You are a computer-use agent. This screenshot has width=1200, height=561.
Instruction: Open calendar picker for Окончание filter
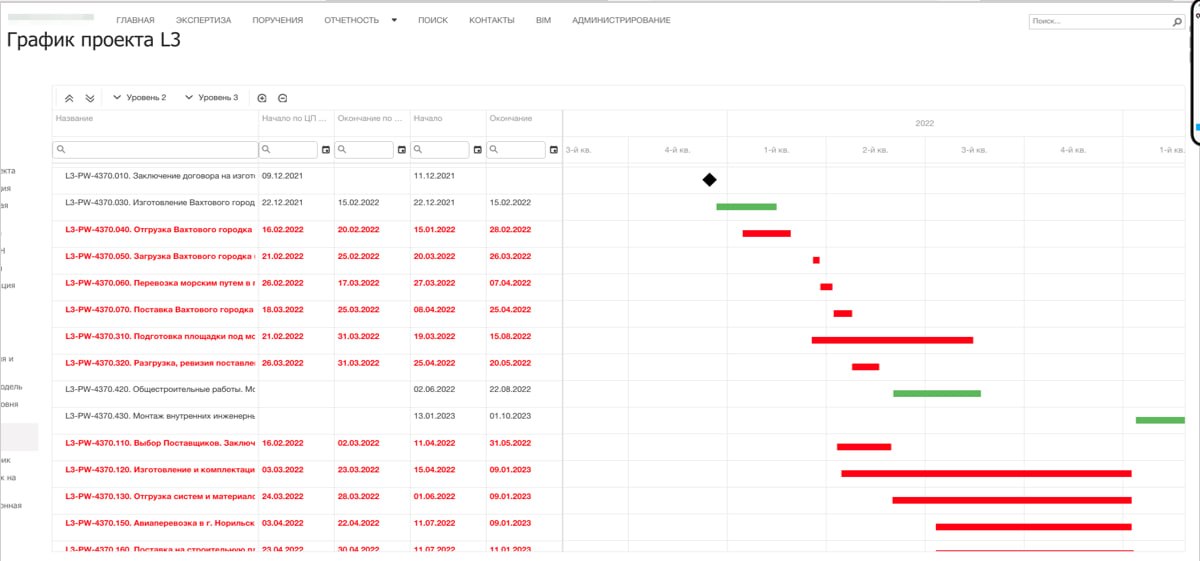(554, 150)
